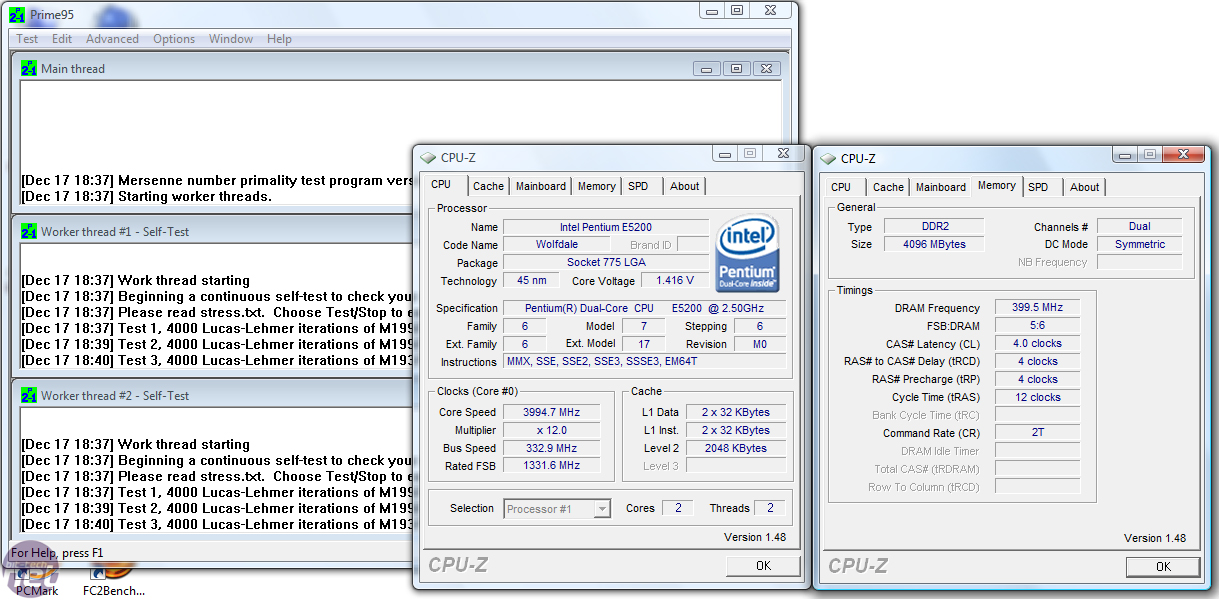Switch to Mainboard tab in right CPU-Z window

tap(941, 187)
